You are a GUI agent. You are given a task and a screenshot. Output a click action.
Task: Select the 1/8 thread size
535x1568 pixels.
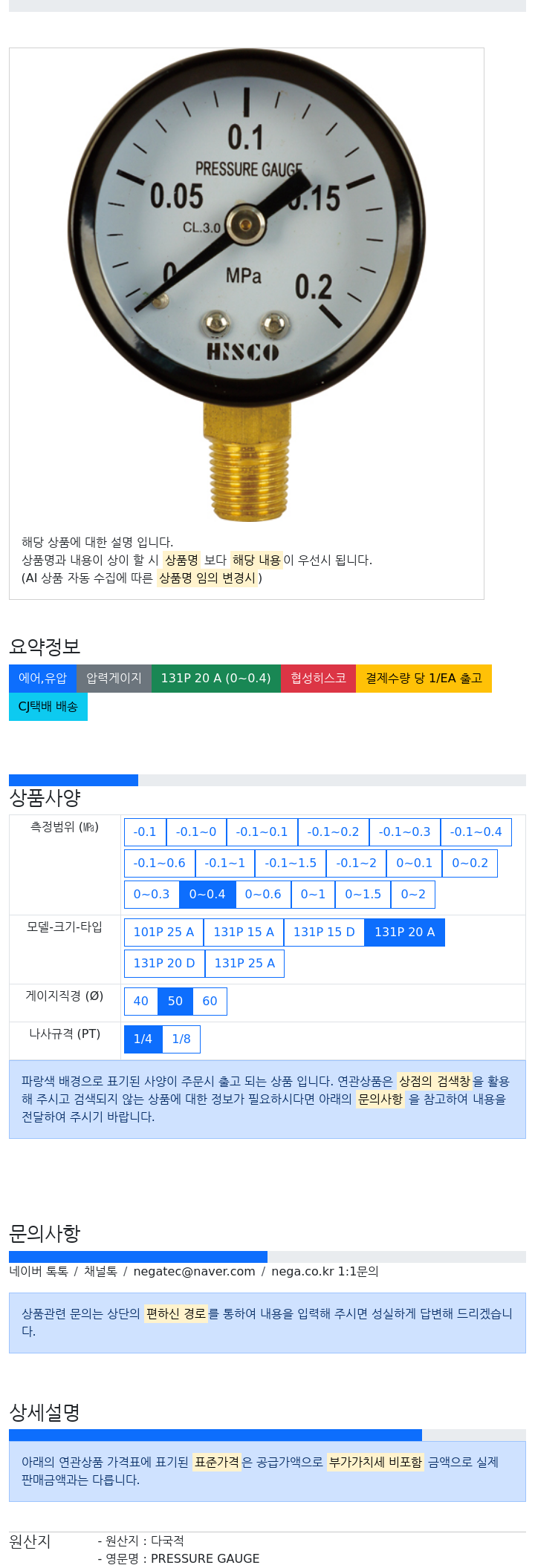point(181,1039)
